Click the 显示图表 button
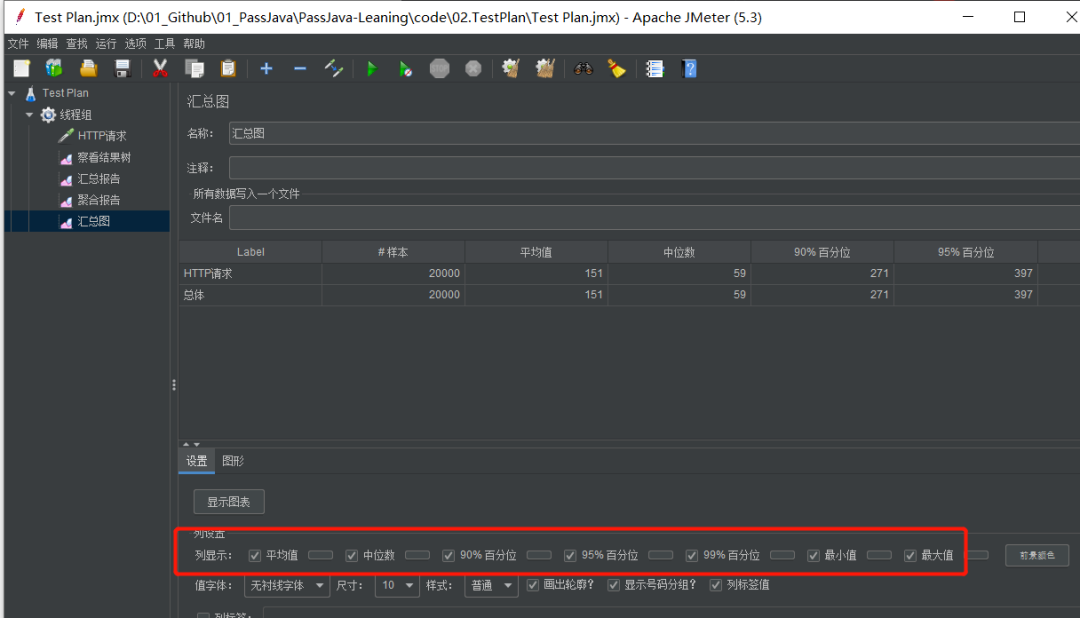Screen dimensions: 1080x618 coord(229,502)
